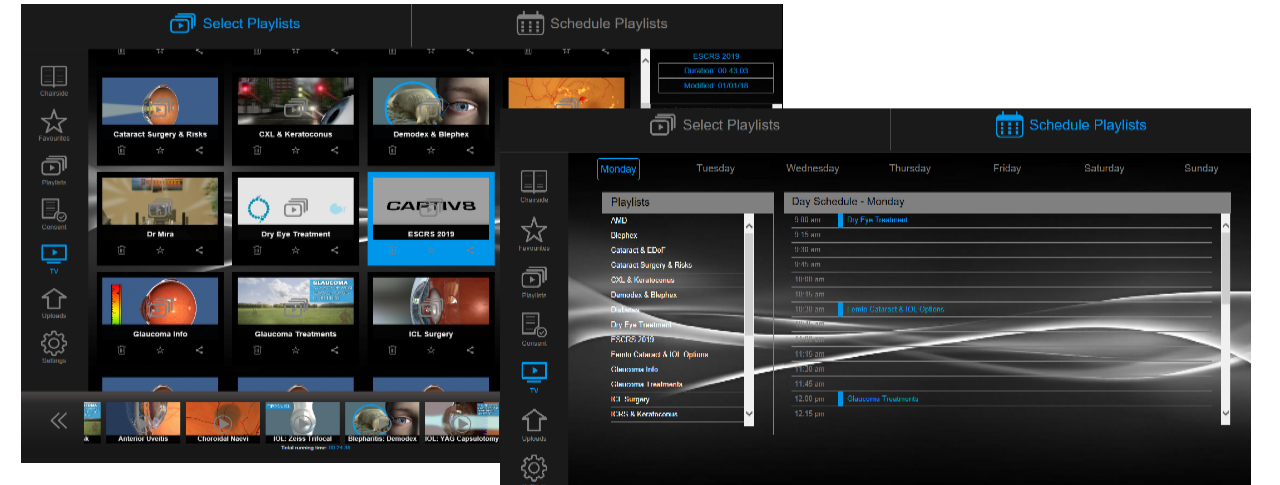Image resolution: width=1280 pixels, height=485 pixels.
Task: Open Chairside in the left window sidebar
Action: tap(54, 80)
